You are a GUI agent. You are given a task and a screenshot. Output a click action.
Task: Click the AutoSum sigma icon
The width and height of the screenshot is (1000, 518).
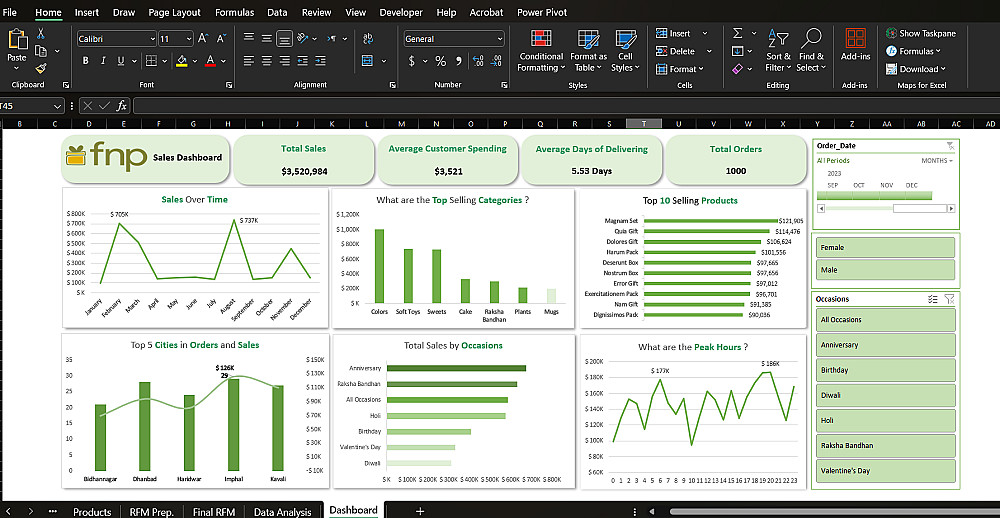(738, 33)
